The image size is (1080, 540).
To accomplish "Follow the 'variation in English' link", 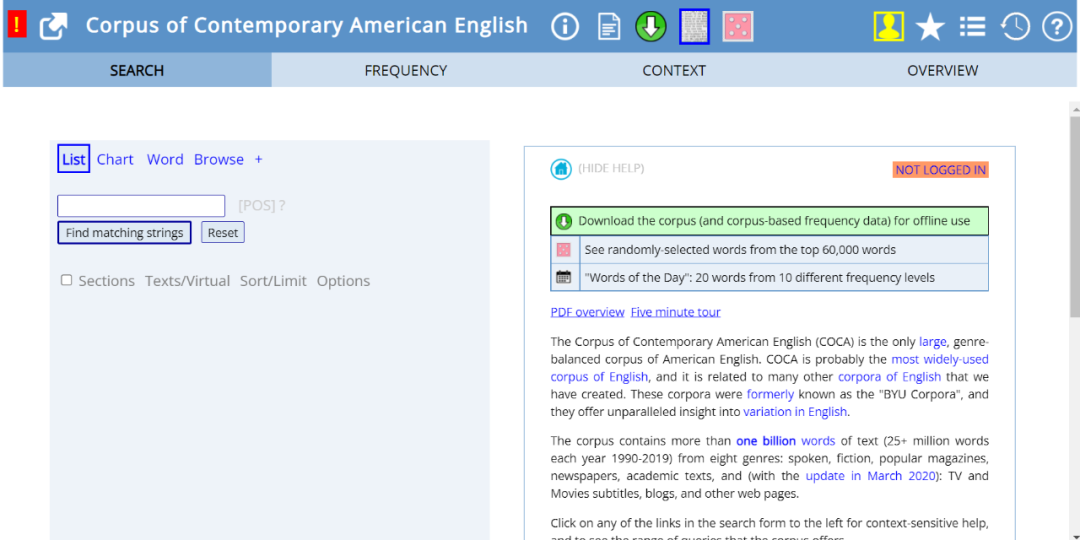I will coord(795,412).
